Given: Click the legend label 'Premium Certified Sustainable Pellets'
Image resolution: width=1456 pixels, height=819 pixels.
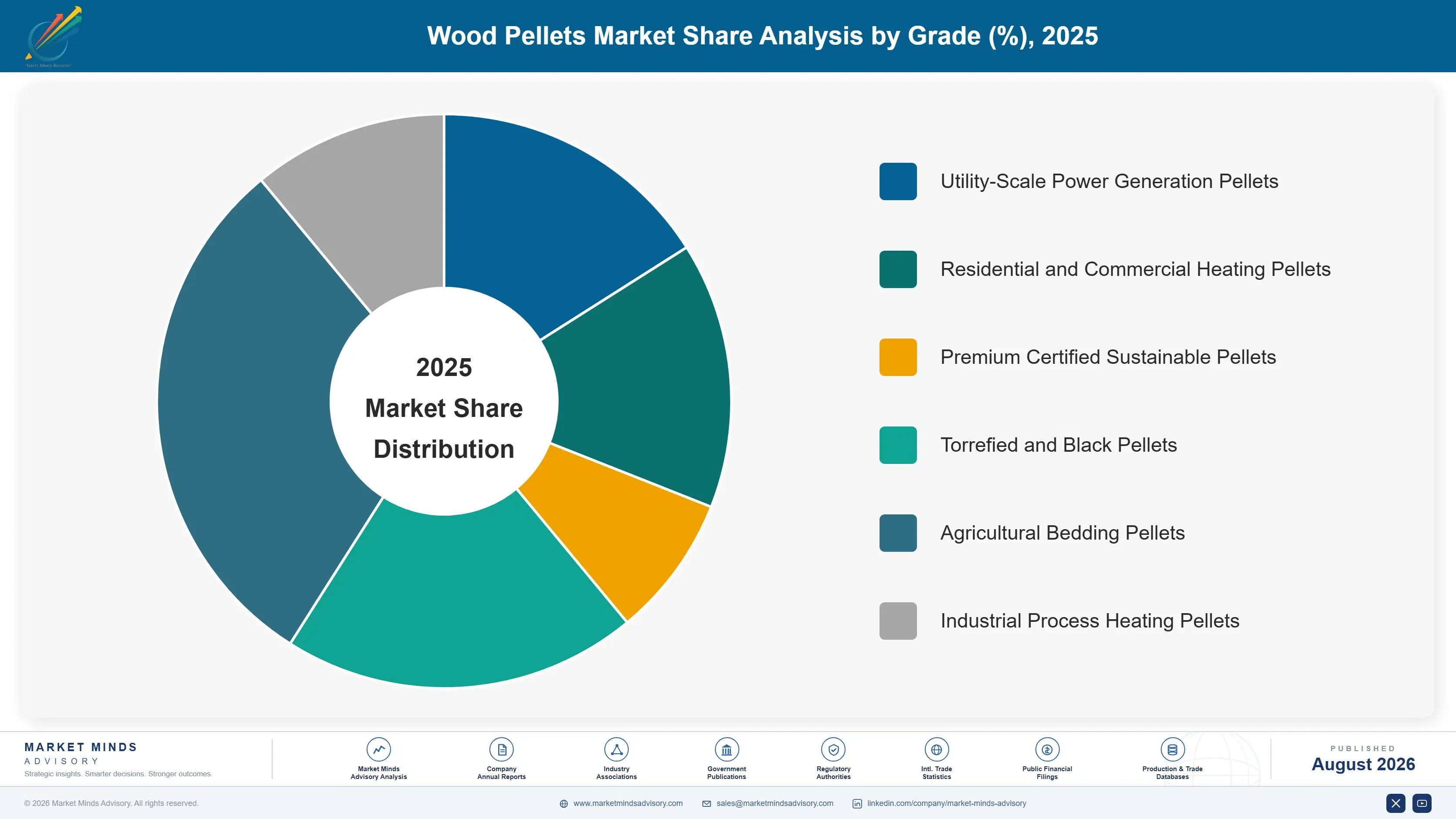Looking at the screenshot, I should click(1108, 357).
